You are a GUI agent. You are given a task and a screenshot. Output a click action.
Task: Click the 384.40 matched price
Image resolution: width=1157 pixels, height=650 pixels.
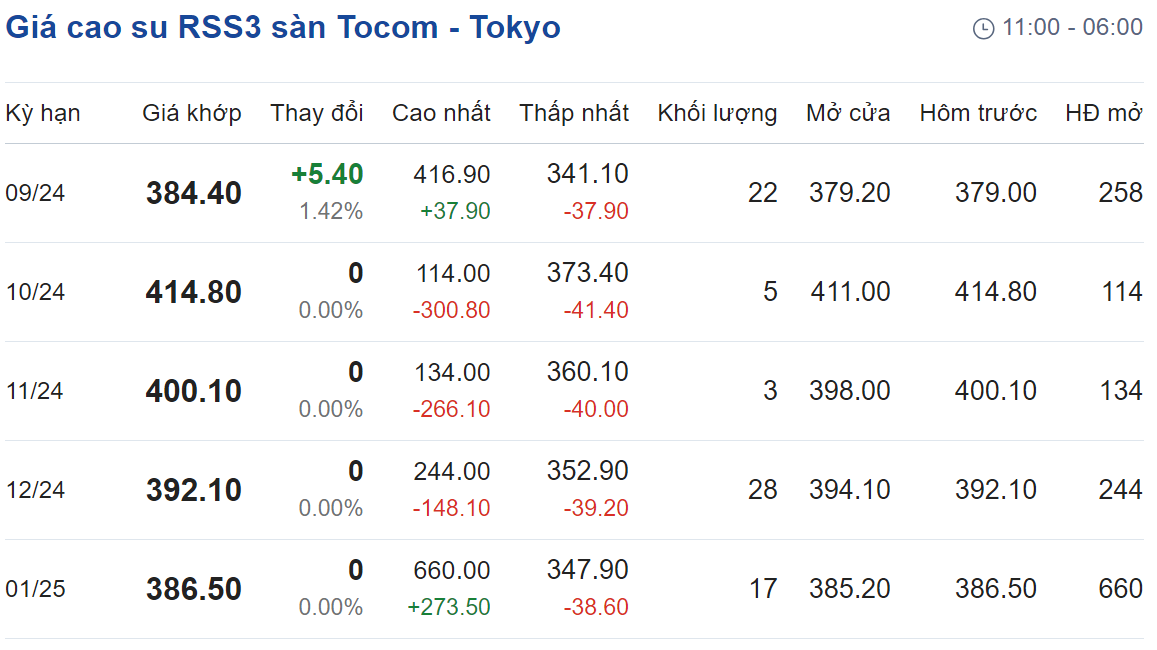pos(194,193)
